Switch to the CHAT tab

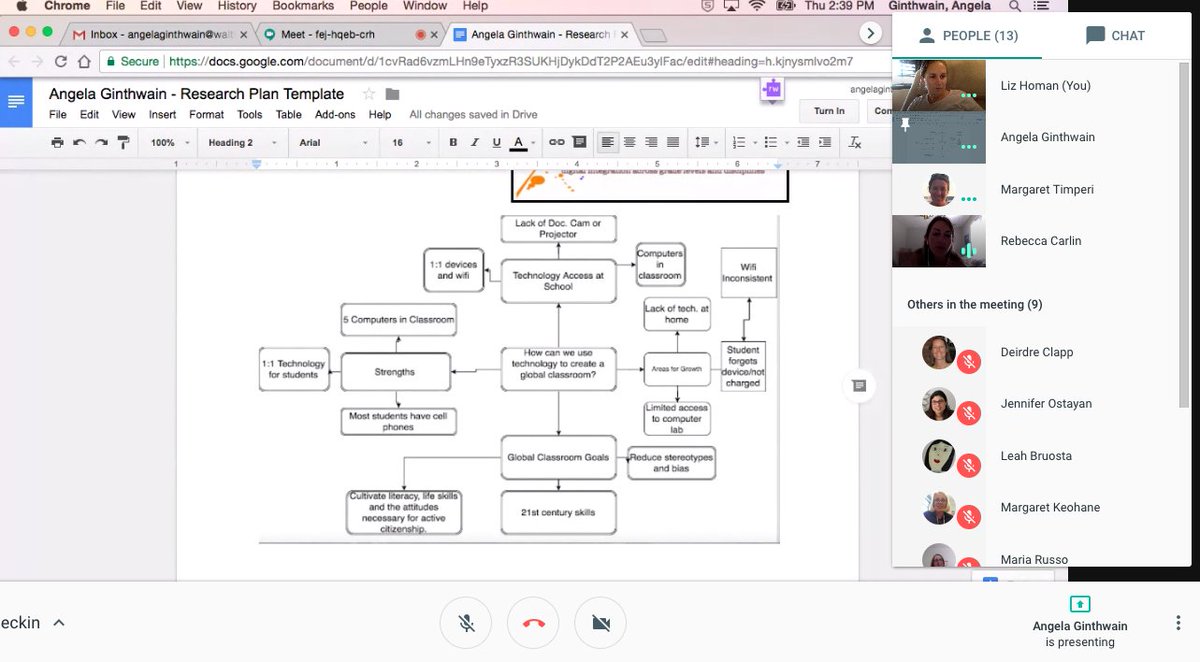[x=1117, y=36]
